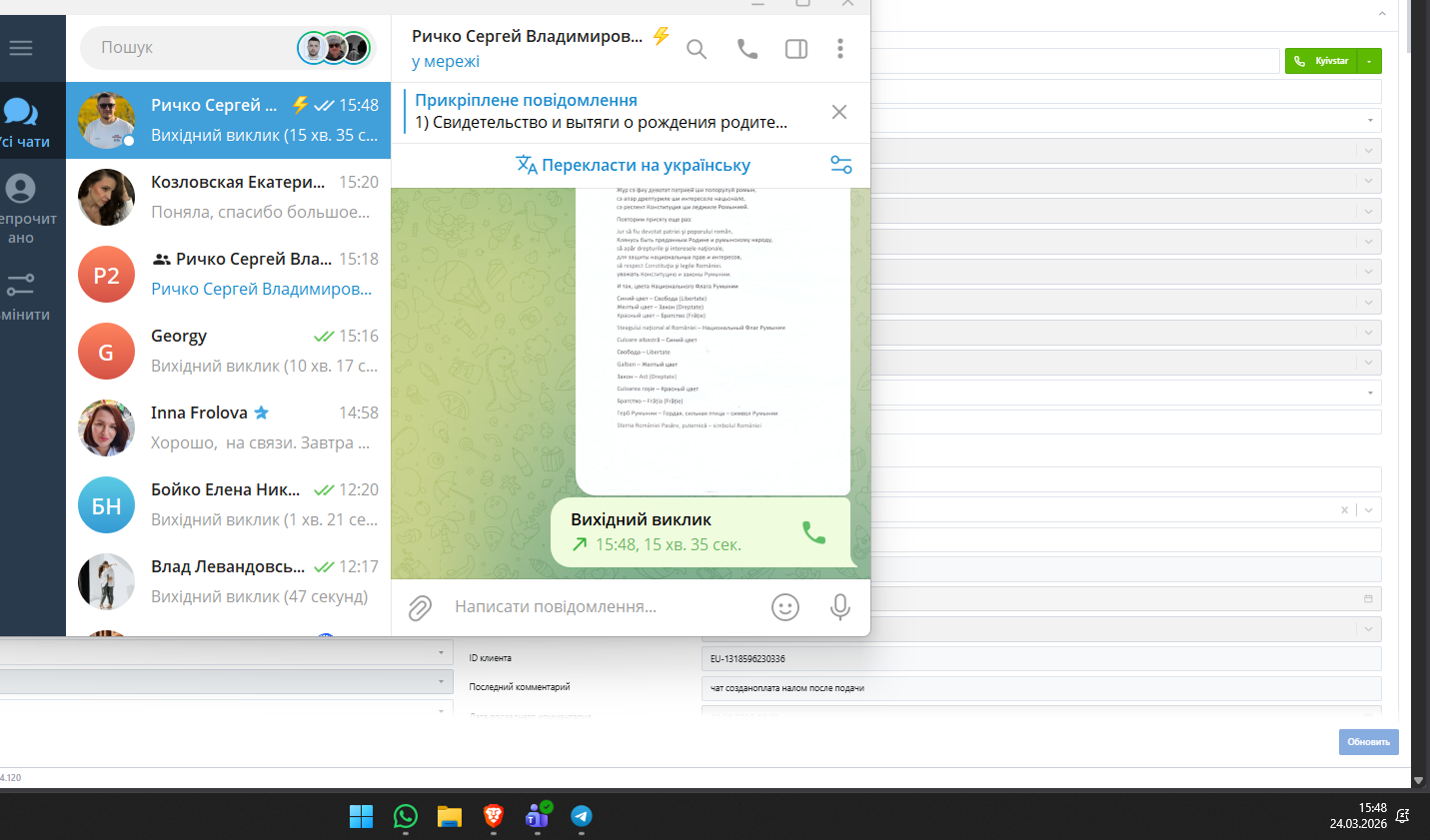This screenshot has width=1430, height=840.
Task: Click Бойко Елена's blue БН avatar
Action: click(x=106, y=505)
